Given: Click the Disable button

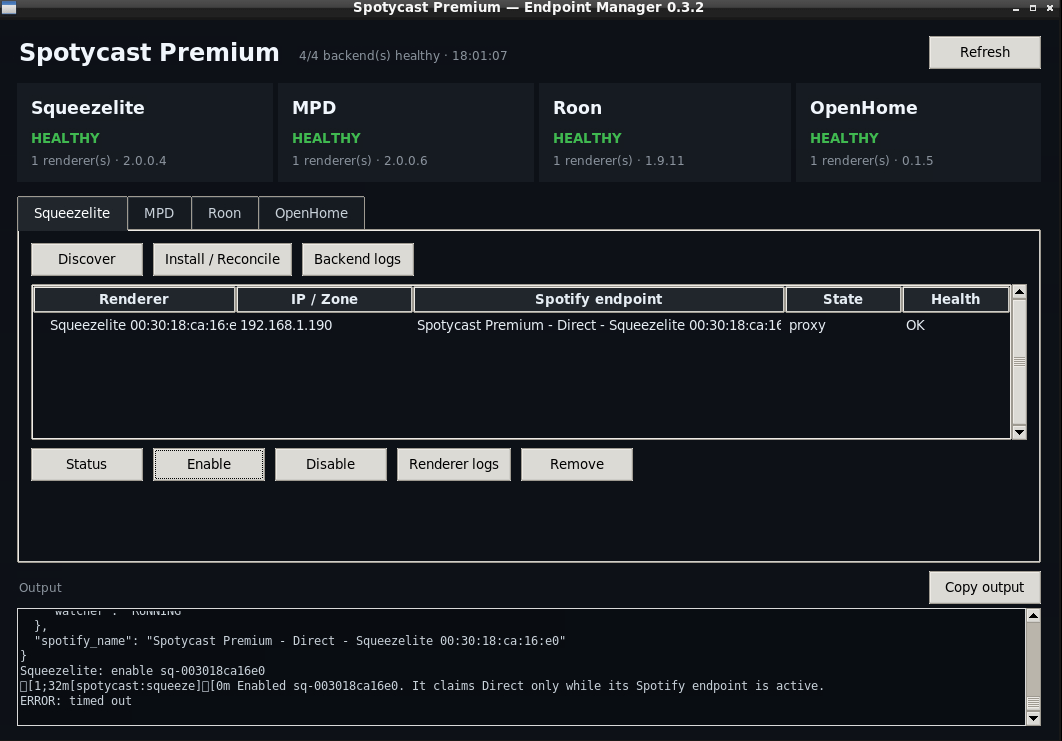Looking at the screenshot, I should tap(331, 465).
